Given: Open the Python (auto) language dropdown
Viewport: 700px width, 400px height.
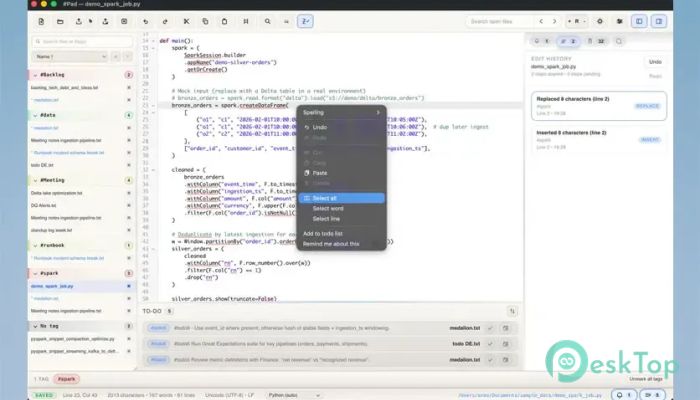Looking at the screenshot, I should 294,396.
